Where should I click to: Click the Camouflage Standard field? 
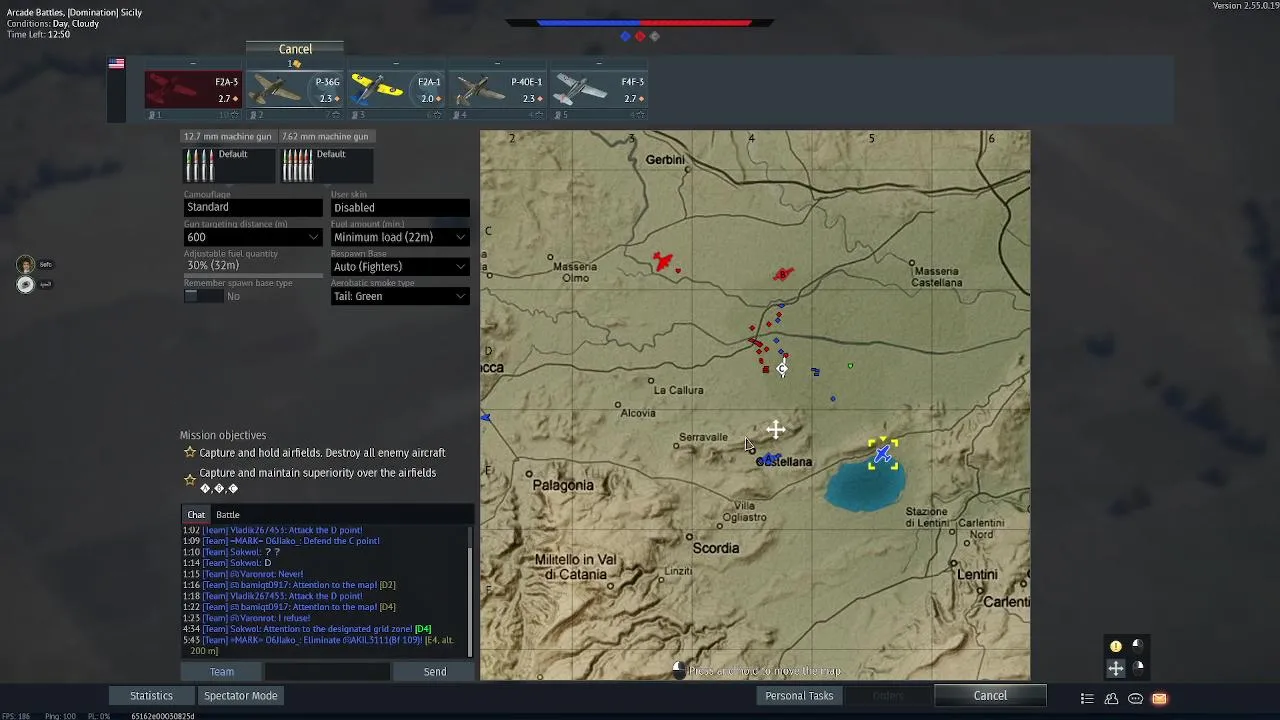pos(253,207)
